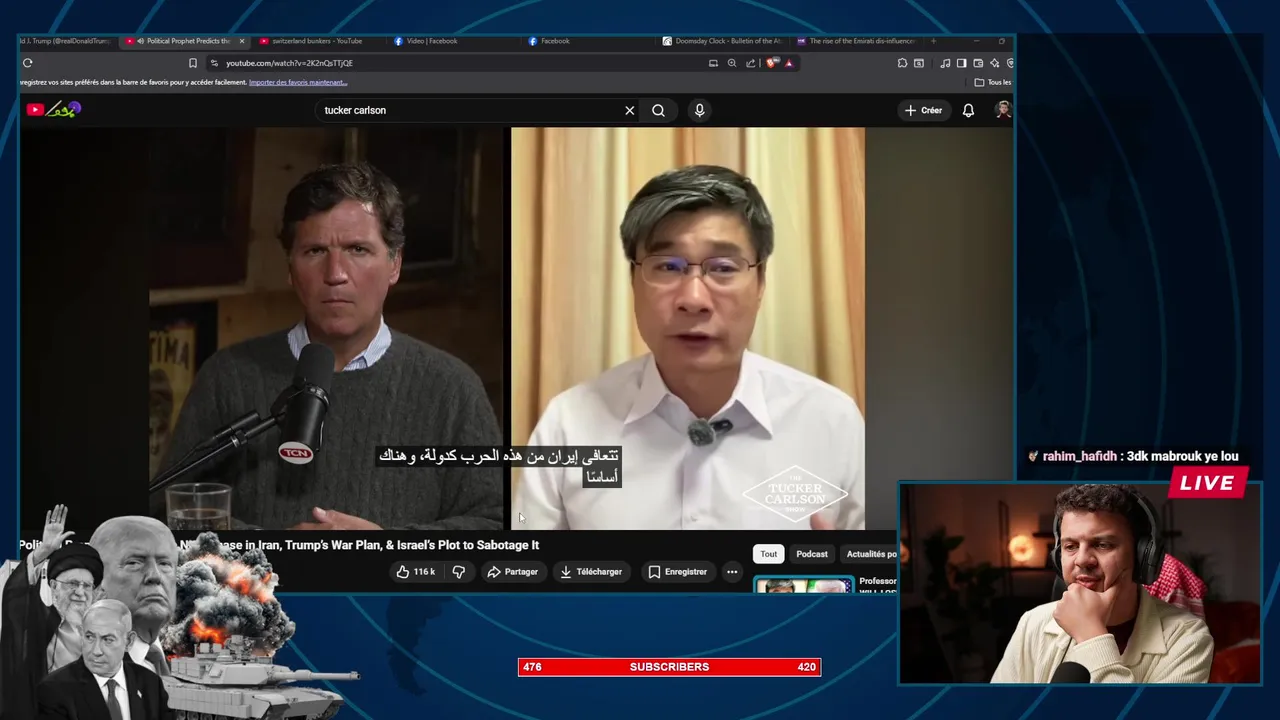Dislike the video with thumbs down
The height and width of the screenshot is (720, 1280).
[459, 572]
